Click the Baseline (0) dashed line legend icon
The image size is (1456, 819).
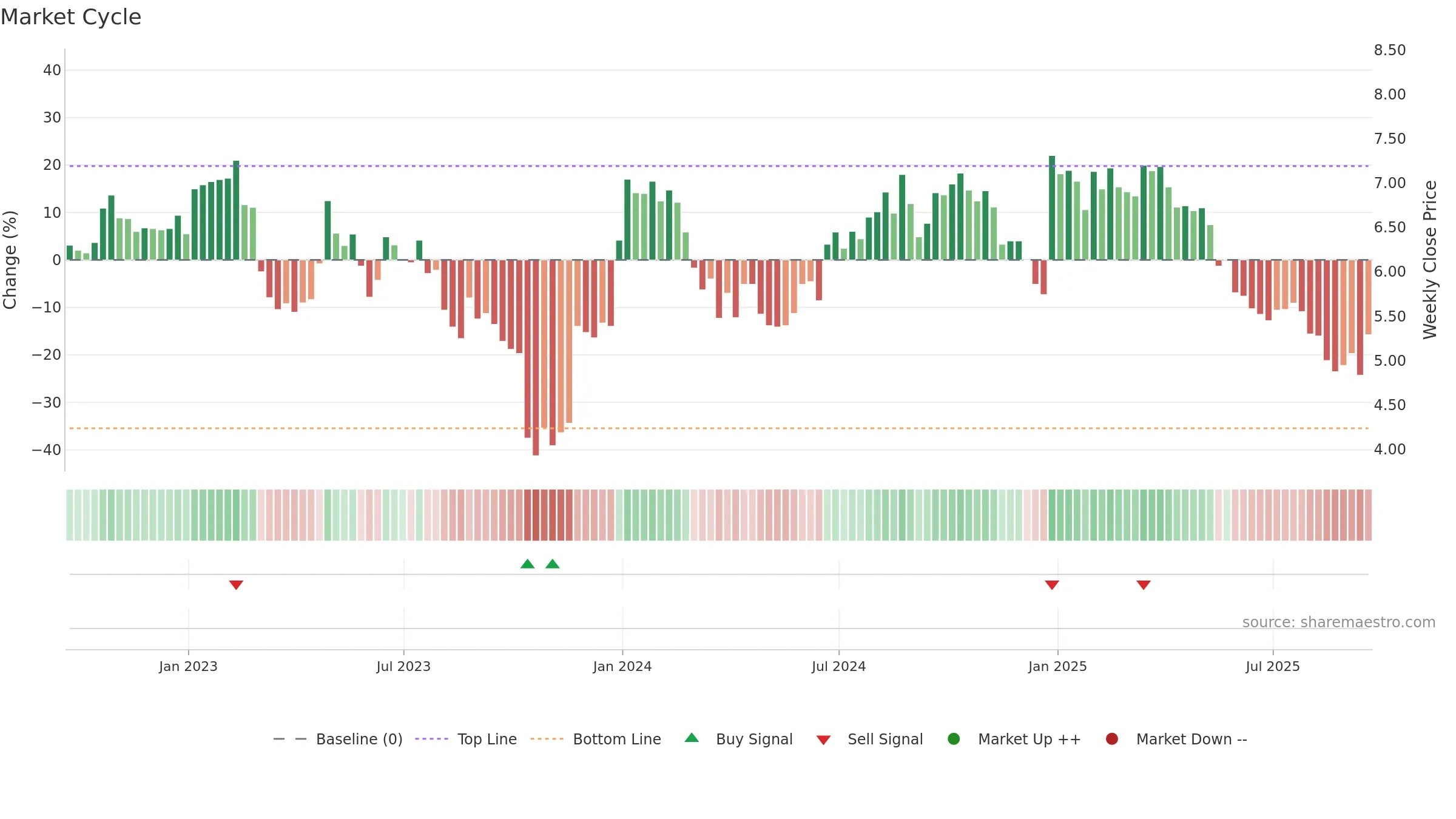coord(290,739)
